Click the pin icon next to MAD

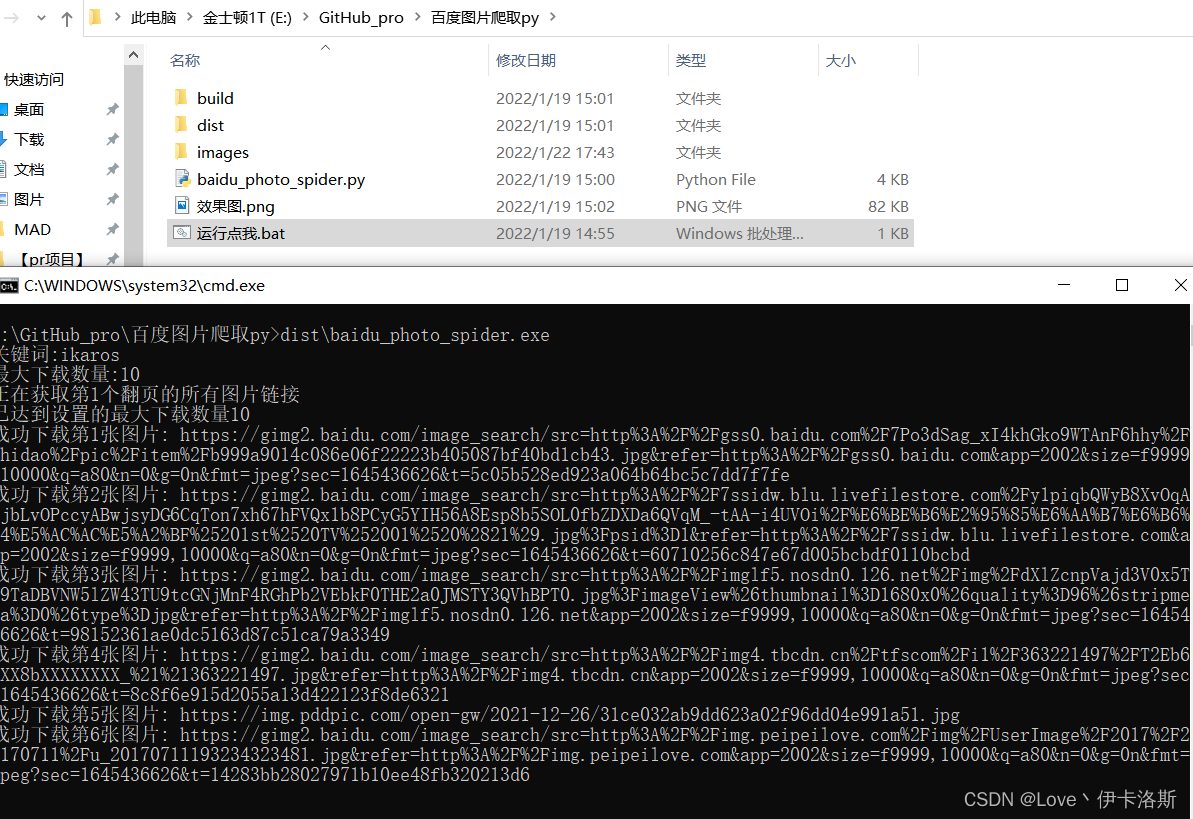coord(113,229)
